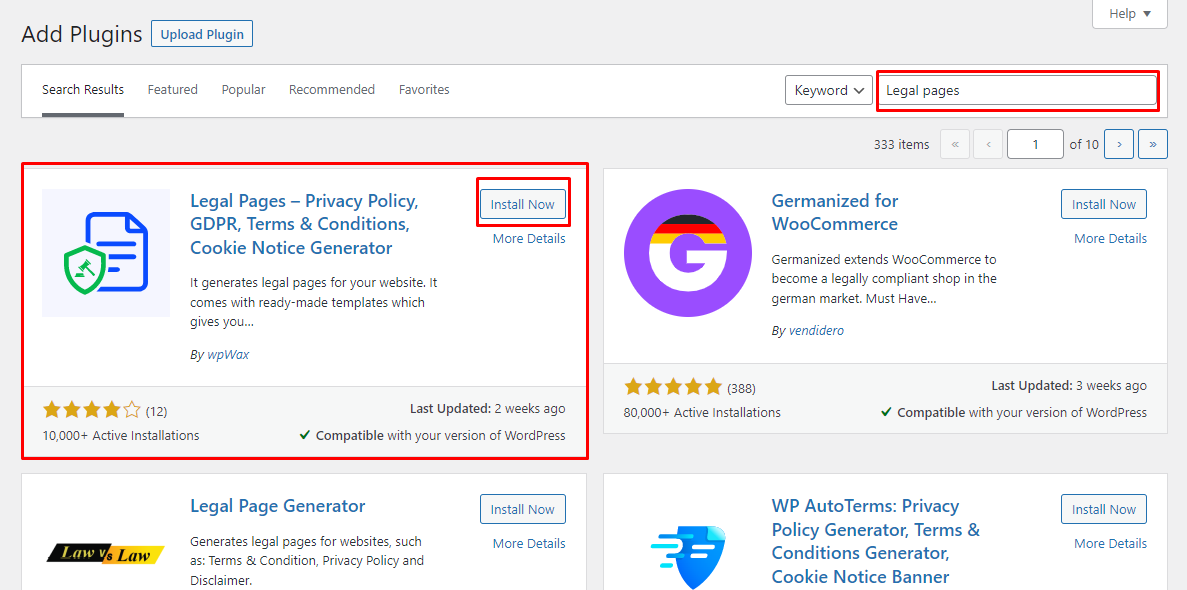Viewport: 1187px width, 590px height.
Task: Click the 333 items count text
Action: tap(902, 144)
